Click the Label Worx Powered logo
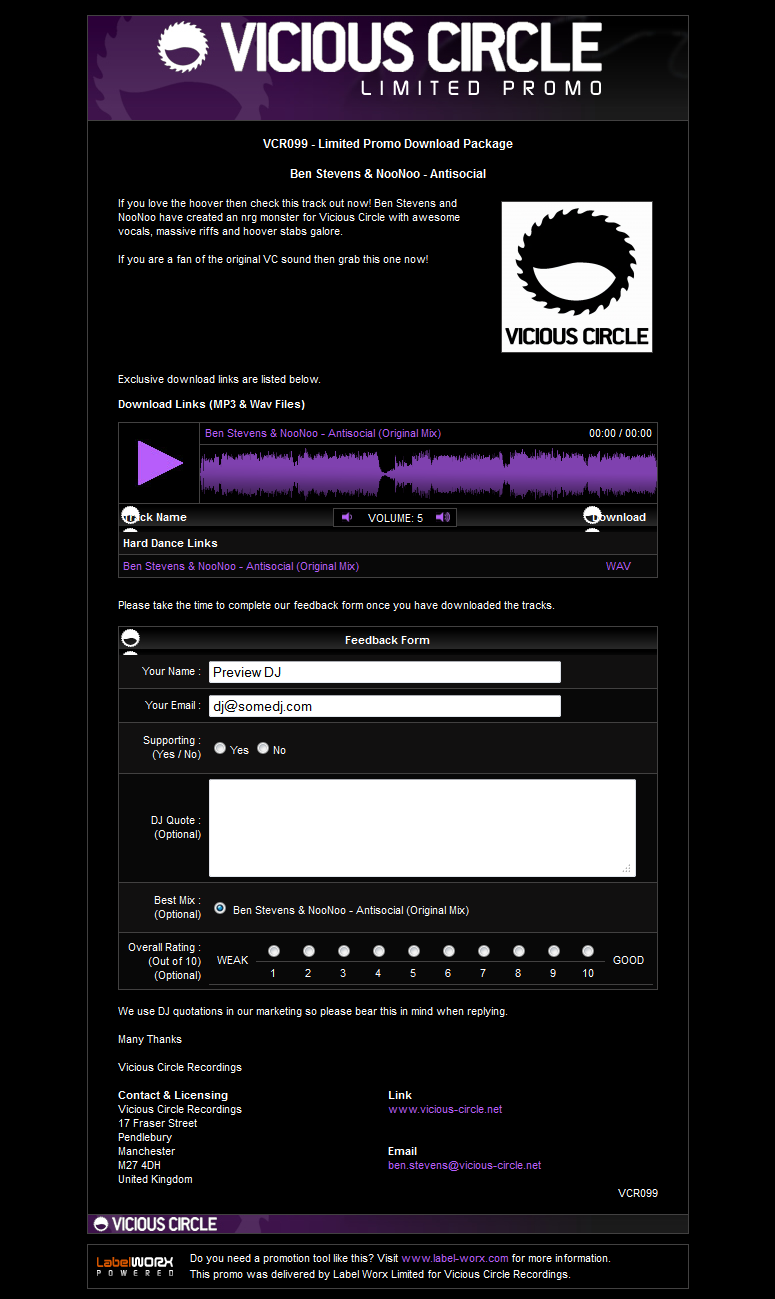 pyautogui.click(x=135, y=1266)
